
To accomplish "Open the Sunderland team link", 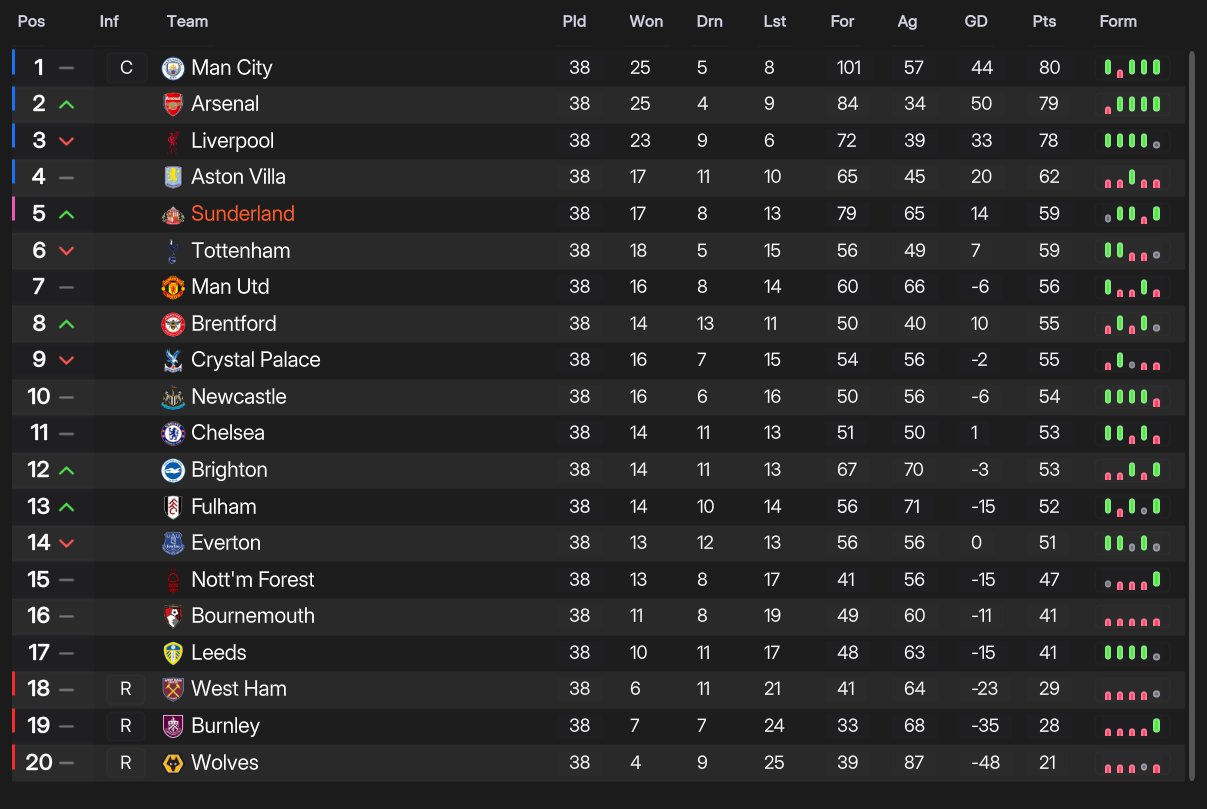I will click(x=243, y=214).
